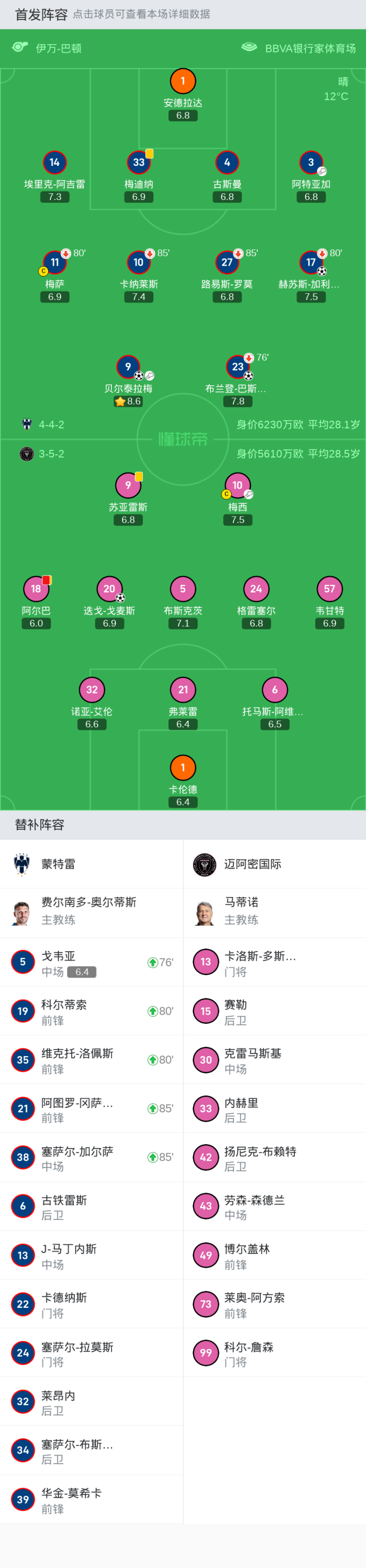Click the referee whistle icon
366x1568 pixels.
(x=20, y=47)
